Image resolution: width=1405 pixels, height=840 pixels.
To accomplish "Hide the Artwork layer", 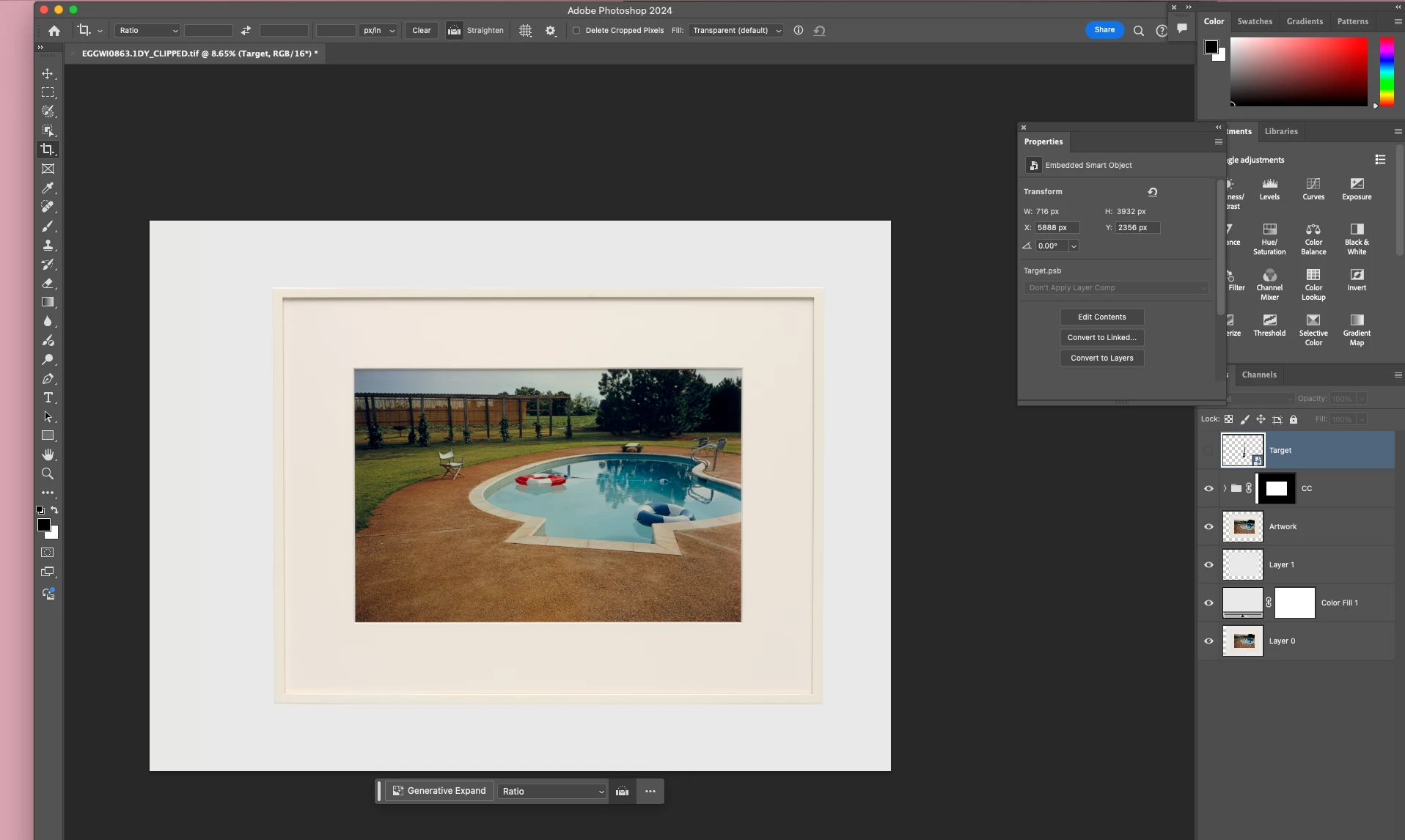I will pos(1208,527).
